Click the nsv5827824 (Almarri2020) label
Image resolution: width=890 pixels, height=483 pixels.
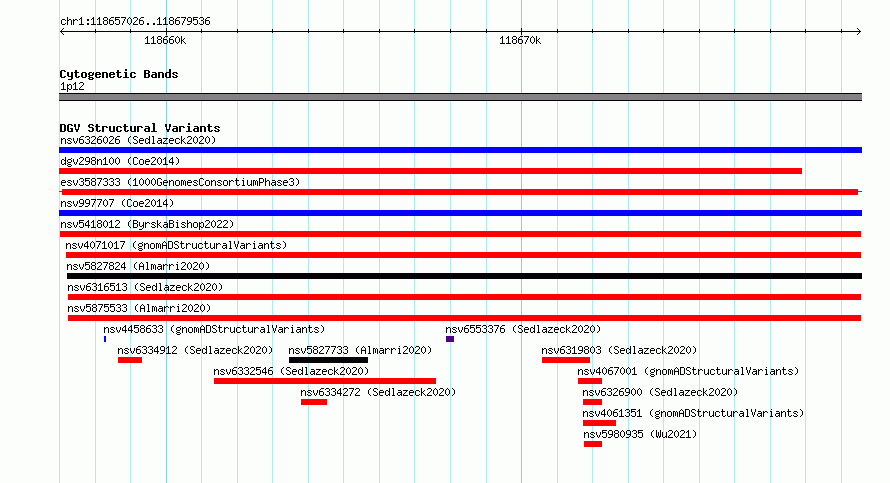pyautogui.click(x=138, y=266)
